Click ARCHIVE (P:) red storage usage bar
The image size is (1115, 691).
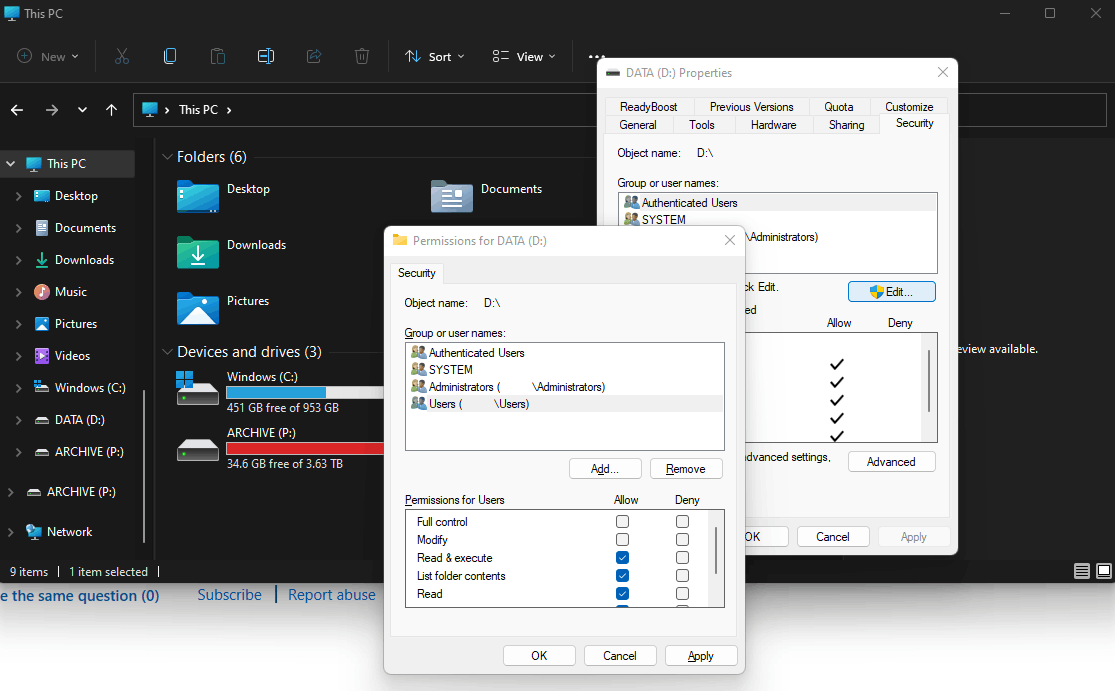304,449
